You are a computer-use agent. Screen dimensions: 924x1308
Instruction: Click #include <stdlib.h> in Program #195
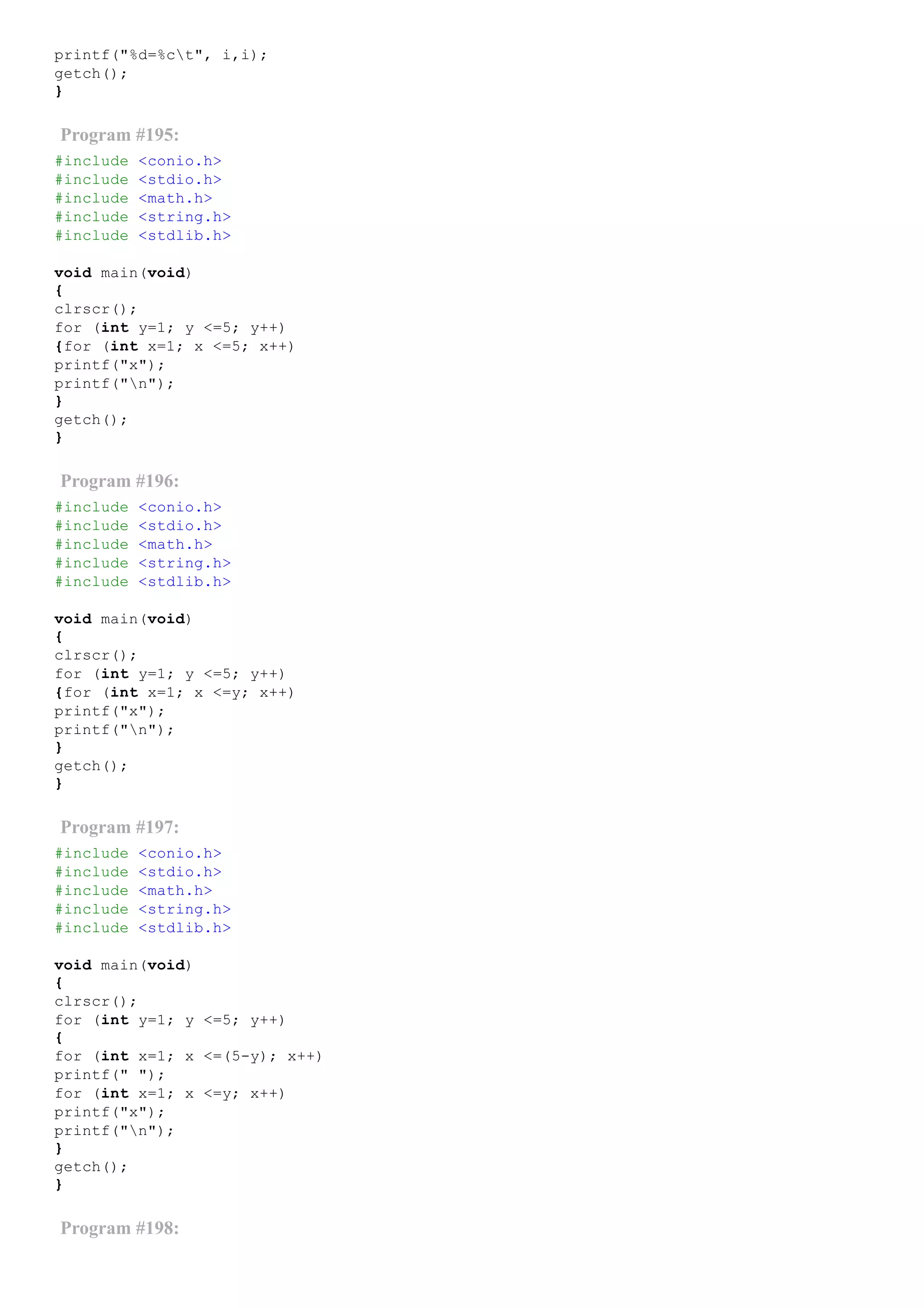coord(143,236)
